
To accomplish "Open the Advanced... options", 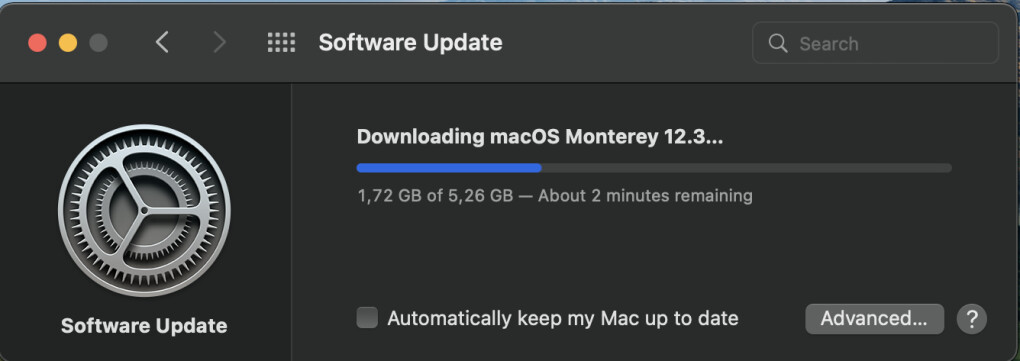I will point(874,319).
